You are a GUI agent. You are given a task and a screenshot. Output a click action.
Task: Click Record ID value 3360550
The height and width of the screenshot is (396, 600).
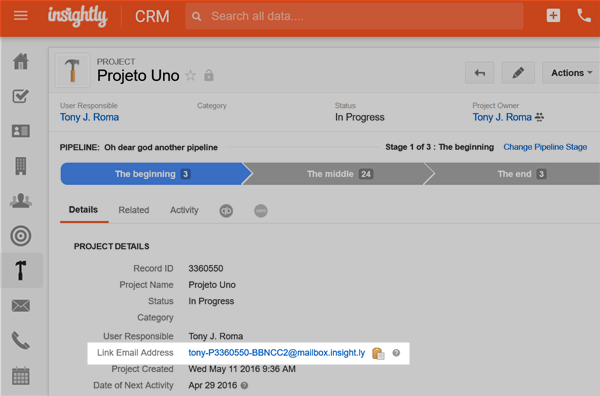coord(206,269)
